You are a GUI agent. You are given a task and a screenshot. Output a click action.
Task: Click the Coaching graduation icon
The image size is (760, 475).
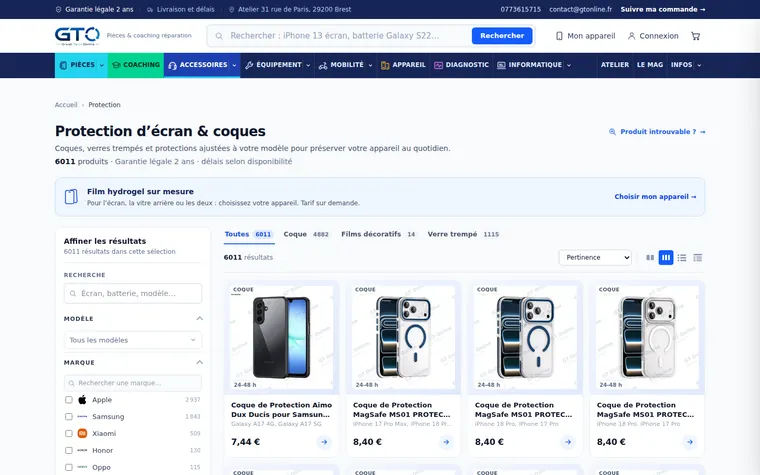[116, 65]
